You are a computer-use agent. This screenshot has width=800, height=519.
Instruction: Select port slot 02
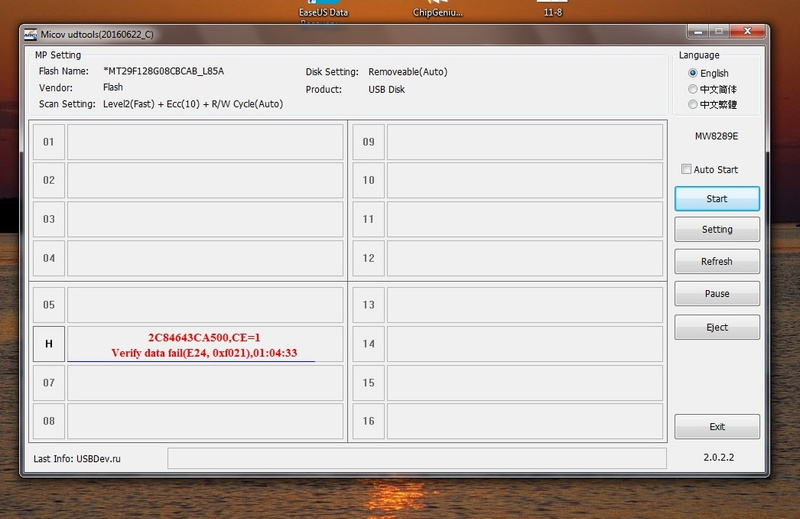pyautogui.click(x=49, y=180)
